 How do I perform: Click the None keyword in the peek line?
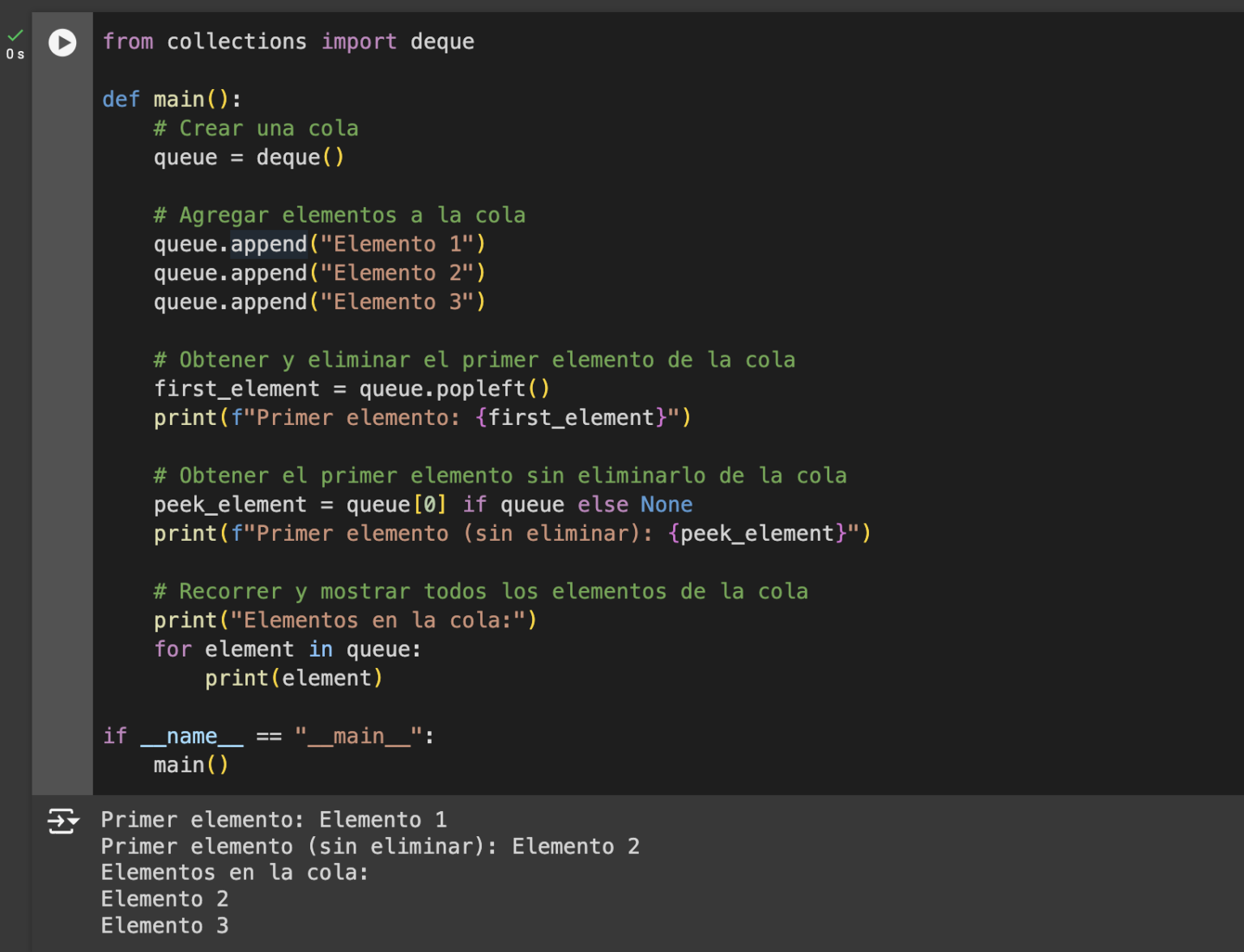click(666, 504)
